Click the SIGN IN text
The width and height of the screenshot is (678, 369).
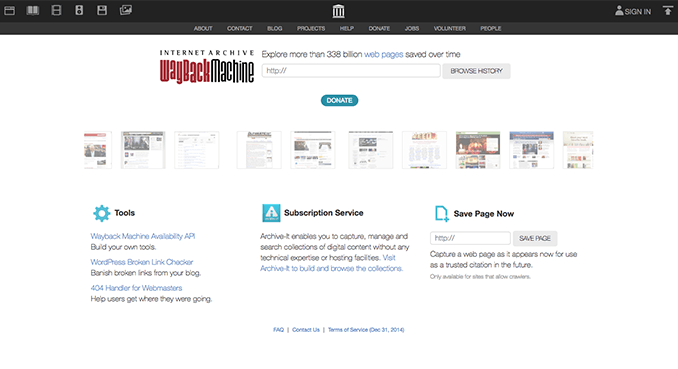pos(638,12)
